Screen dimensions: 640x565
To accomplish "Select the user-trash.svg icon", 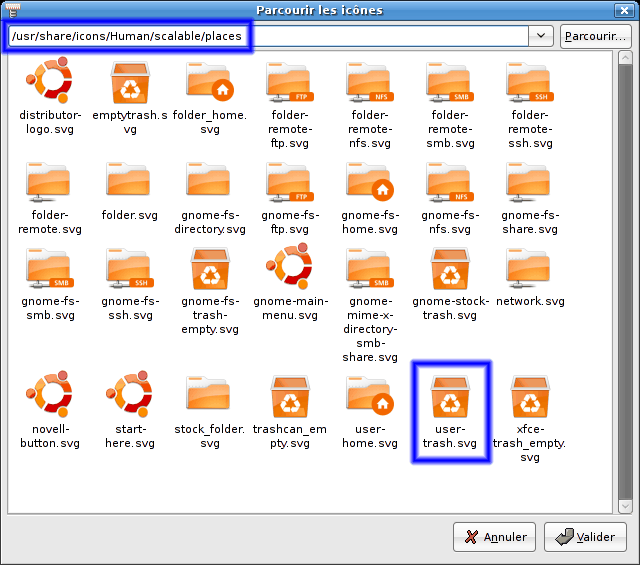I will [450, 397].
